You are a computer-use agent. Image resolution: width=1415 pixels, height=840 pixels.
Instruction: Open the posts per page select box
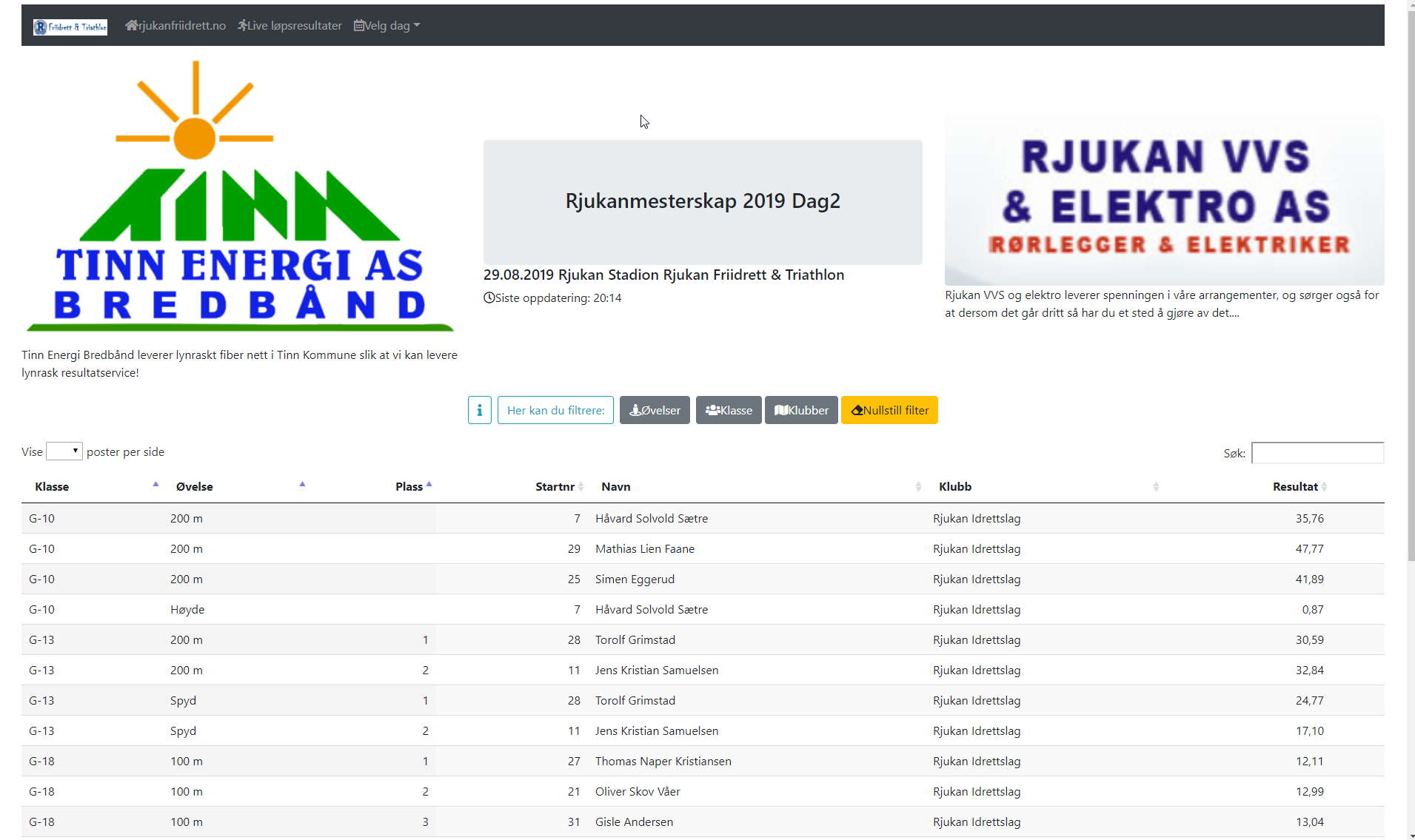pyautogui.click(x=64, y=451)
